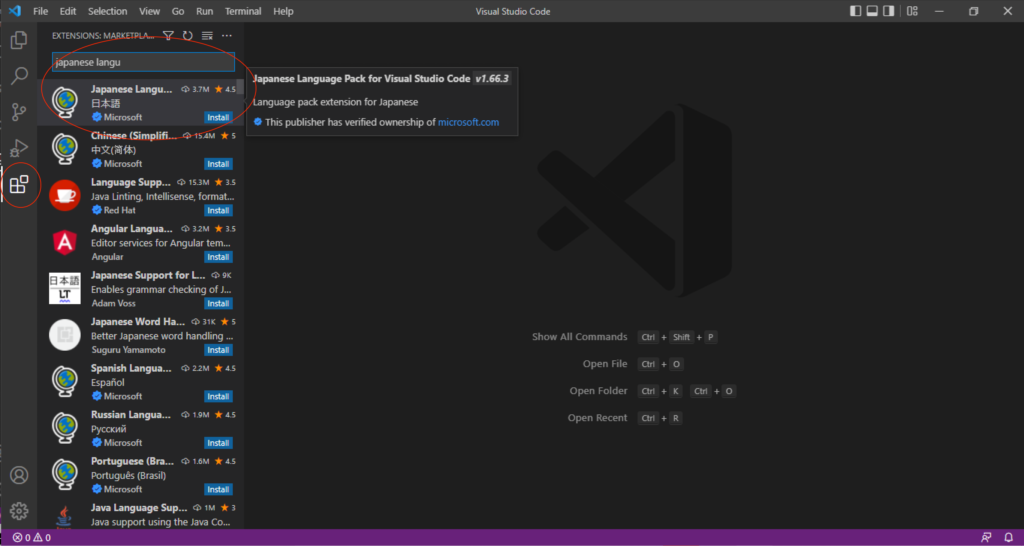Click the errors and warnings status indicator
The height and width of the screenshot is (546, 1024).
click(31, 538)
